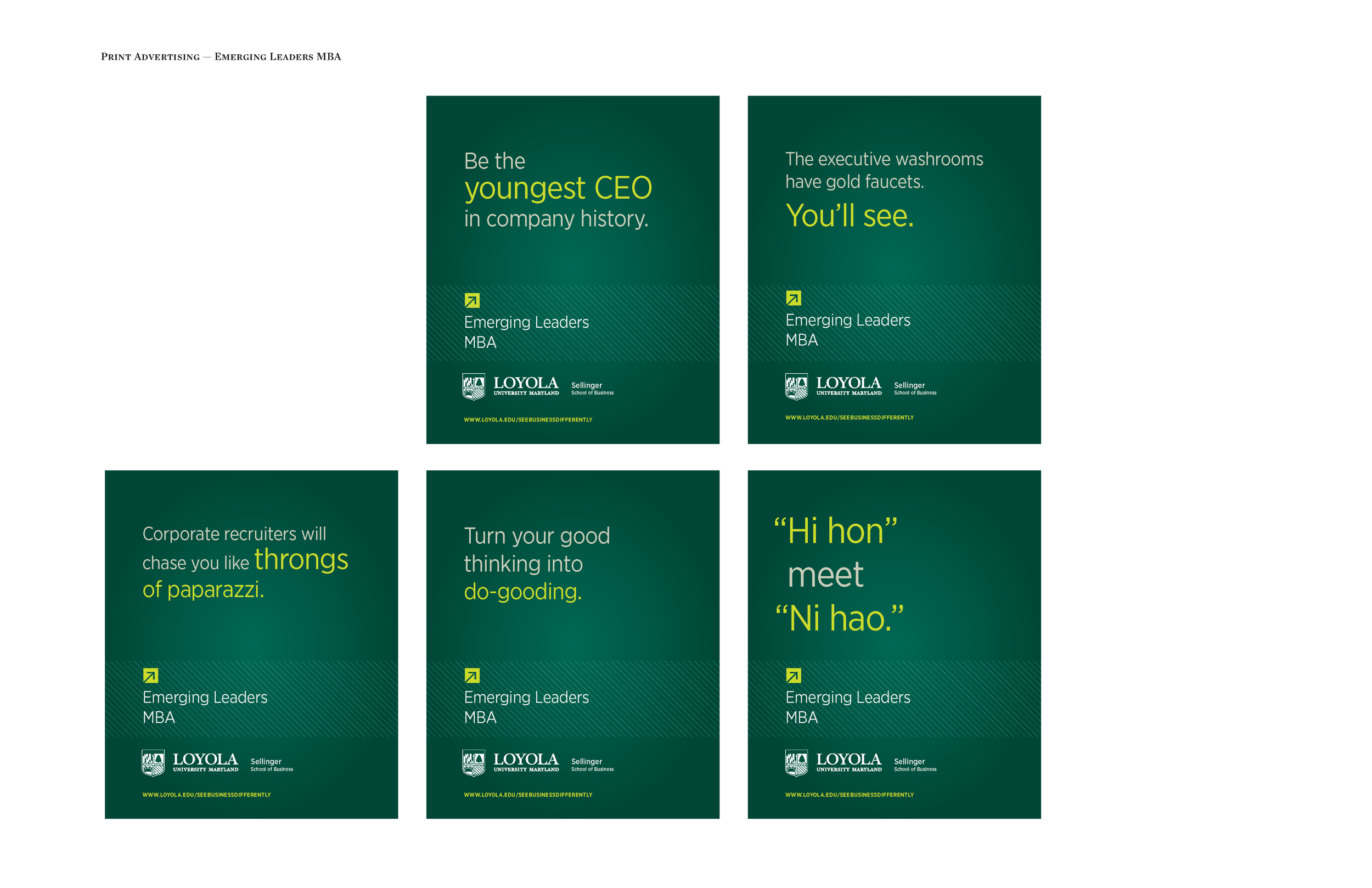
Task: Click the arrow icon in the youngest CEO ad
Action: coord(471,300)
